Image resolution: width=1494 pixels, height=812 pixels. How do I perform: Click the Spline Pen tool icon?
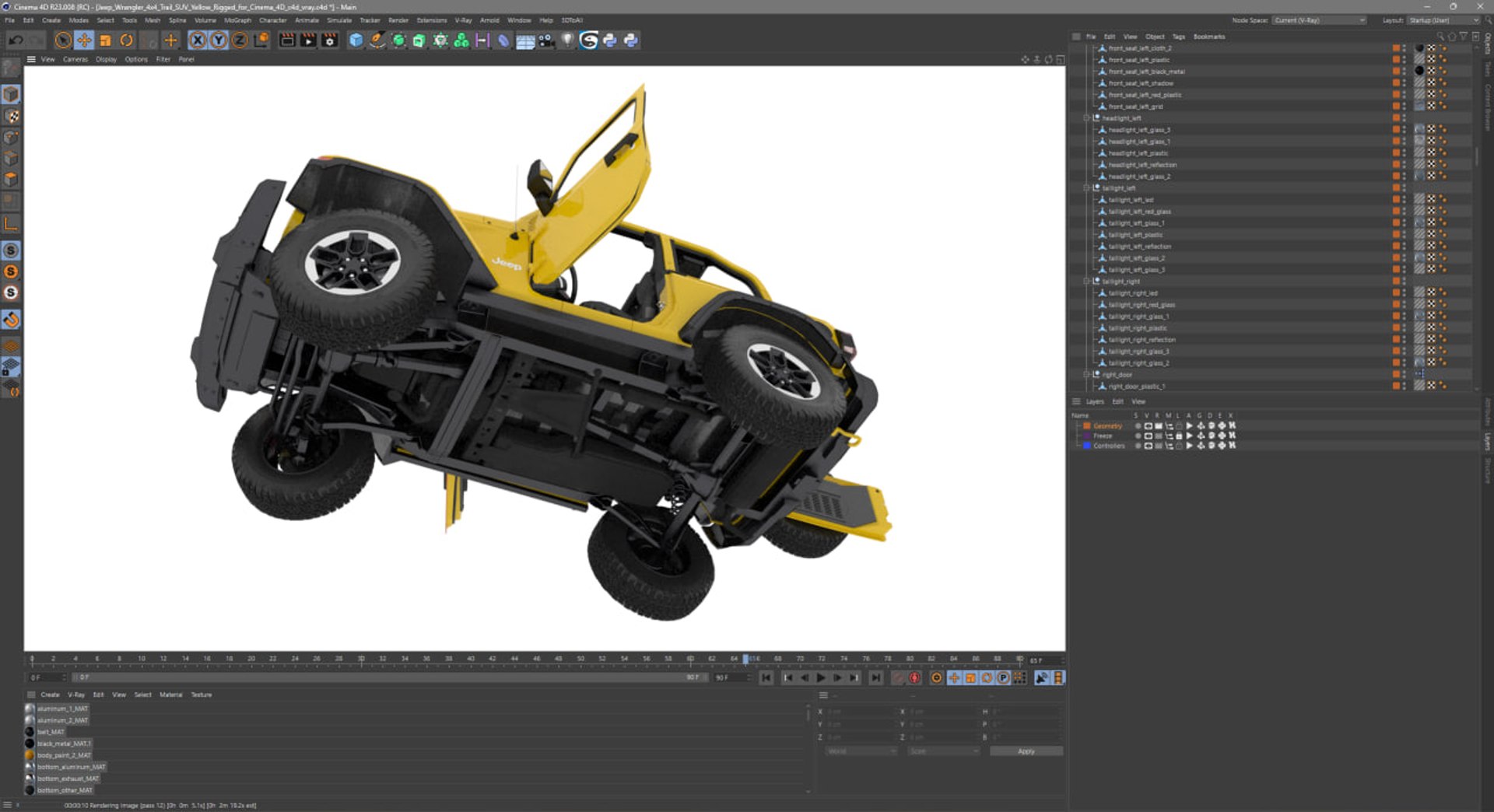377,40
